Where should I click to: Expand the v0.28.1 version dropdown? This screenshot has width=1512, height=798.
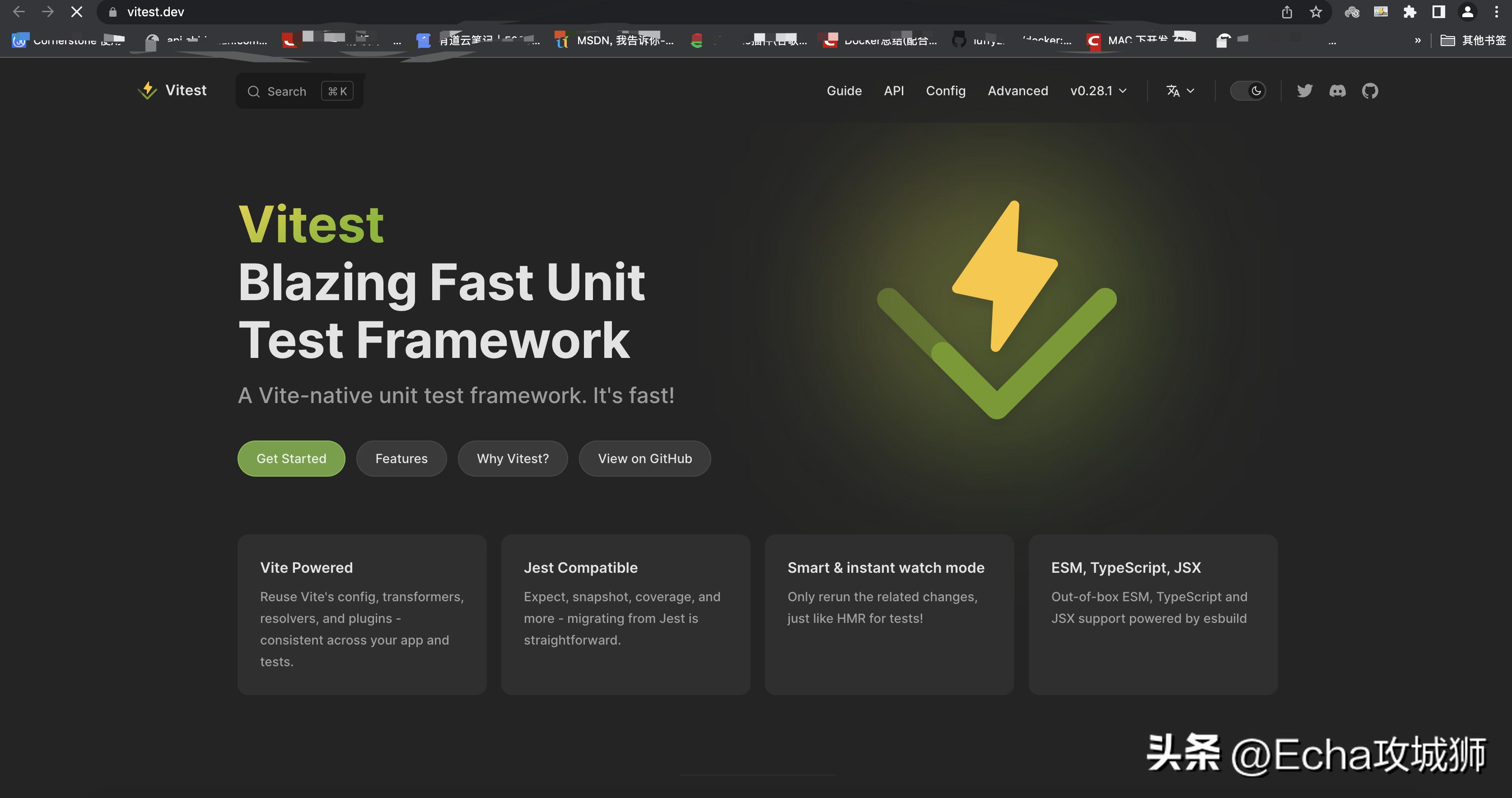1097,91
